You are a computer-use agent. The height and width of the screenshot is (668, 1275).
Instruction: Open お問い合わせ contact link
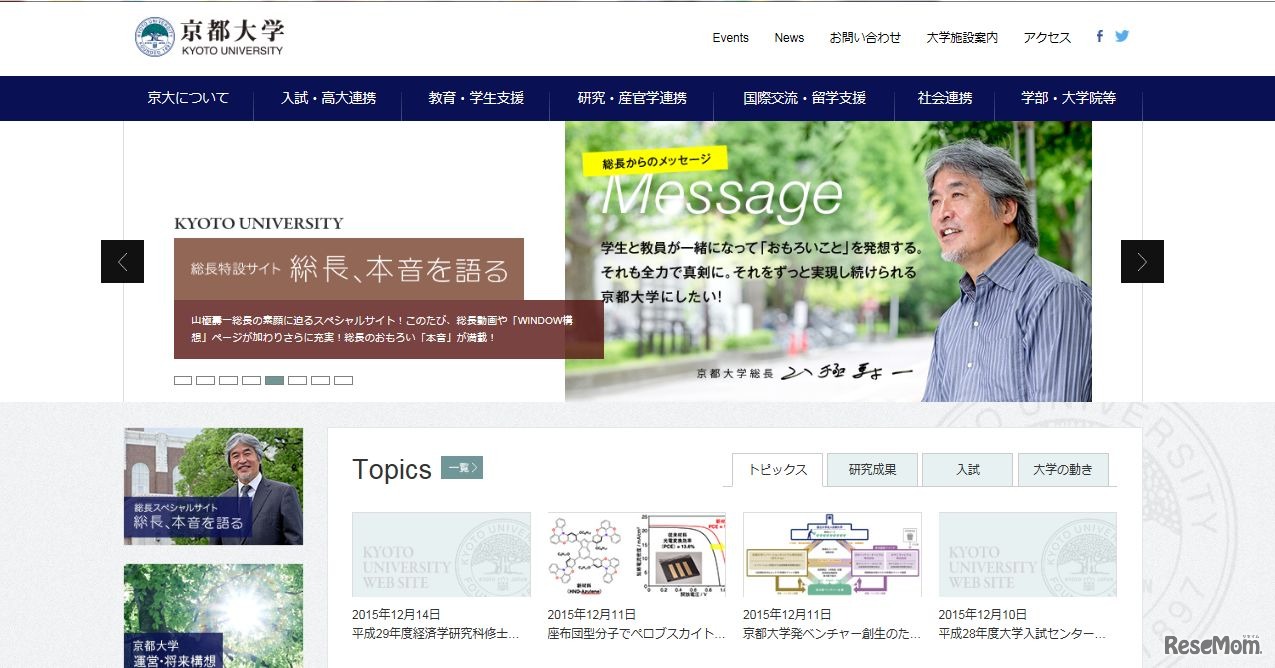click(865, 38)
